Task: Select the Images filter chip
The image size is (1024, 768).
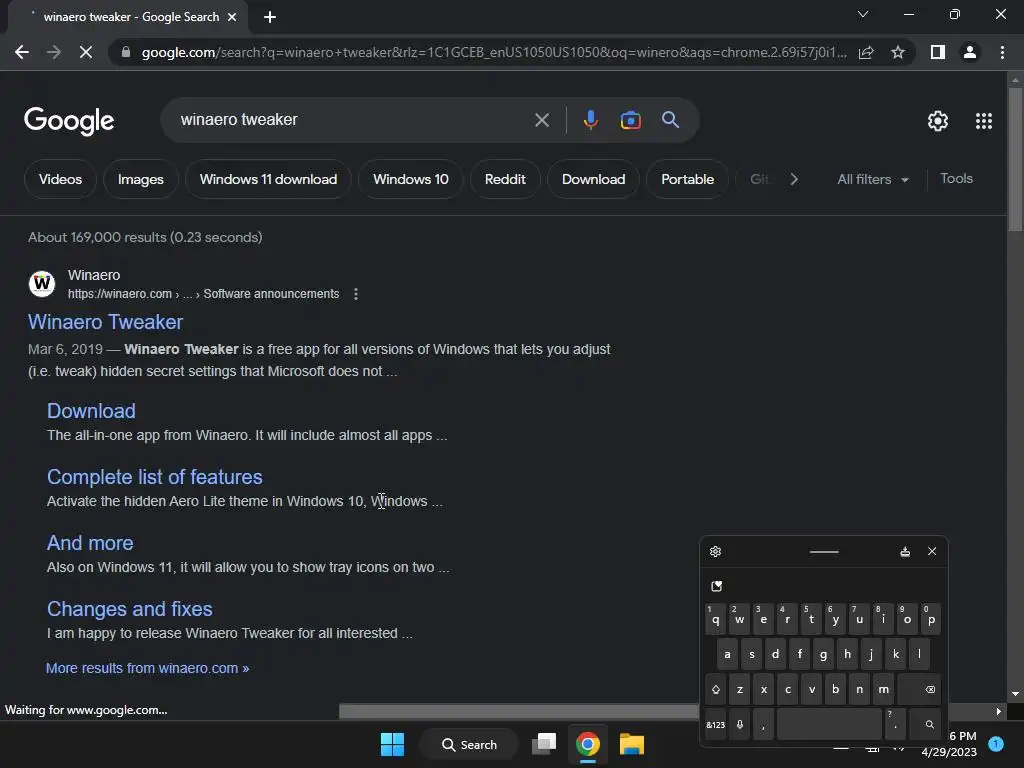Action: pyautogui.click(x=140, y=179)
